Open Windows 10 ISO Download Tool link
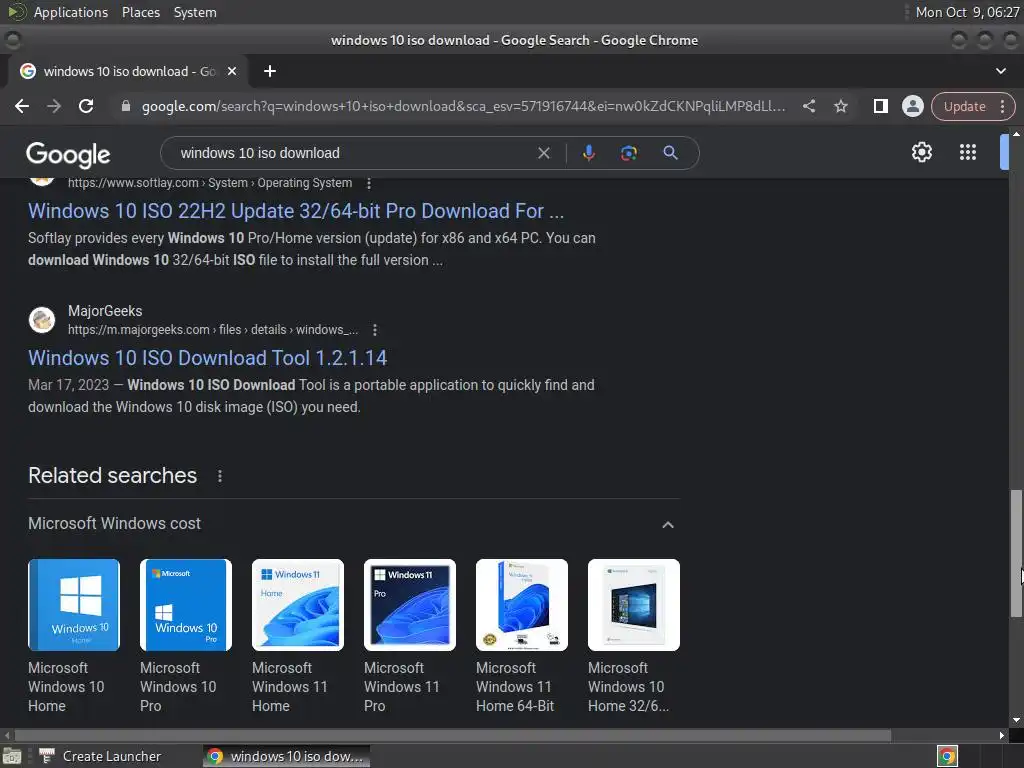This screenshot has width=1024, height=768. point(208,358)
